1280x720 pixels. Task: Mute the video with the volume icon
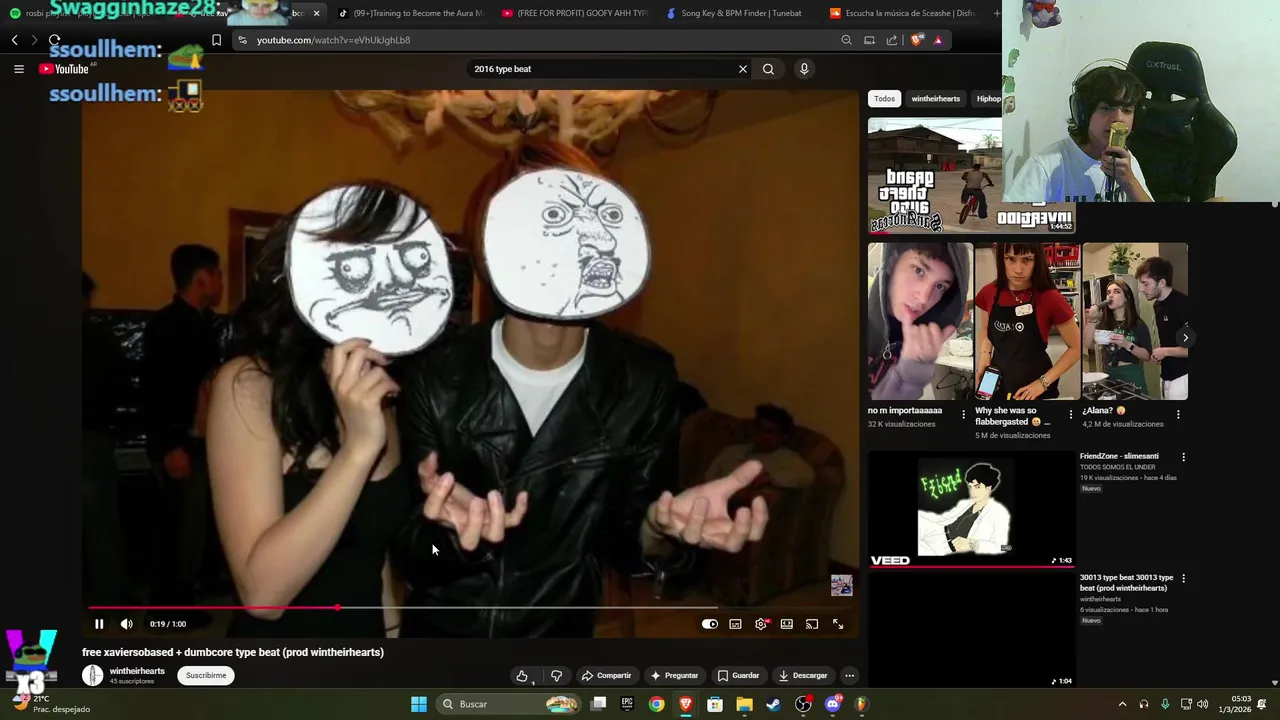pyautogui.click(x=126, y=624)
